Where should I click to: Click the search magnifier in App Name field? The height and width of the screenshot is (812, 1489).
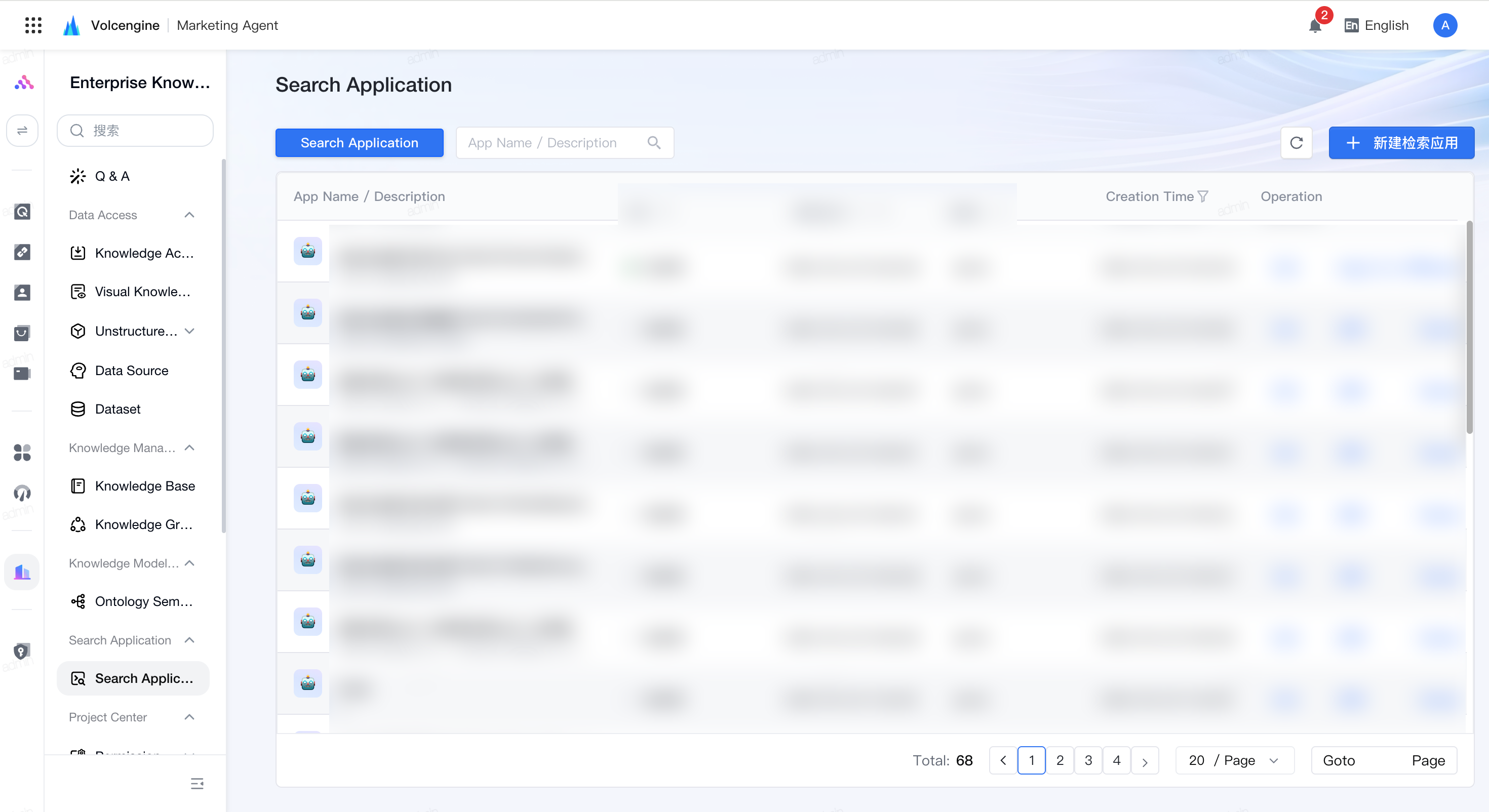click(654, 143)
